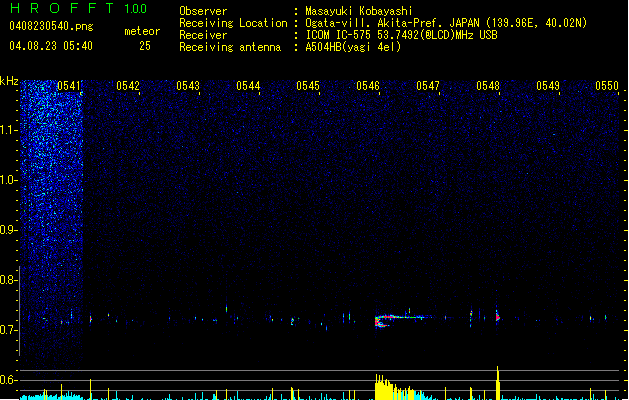Click the 0550 time marker

pyautogui.click(x=607, y=86)
